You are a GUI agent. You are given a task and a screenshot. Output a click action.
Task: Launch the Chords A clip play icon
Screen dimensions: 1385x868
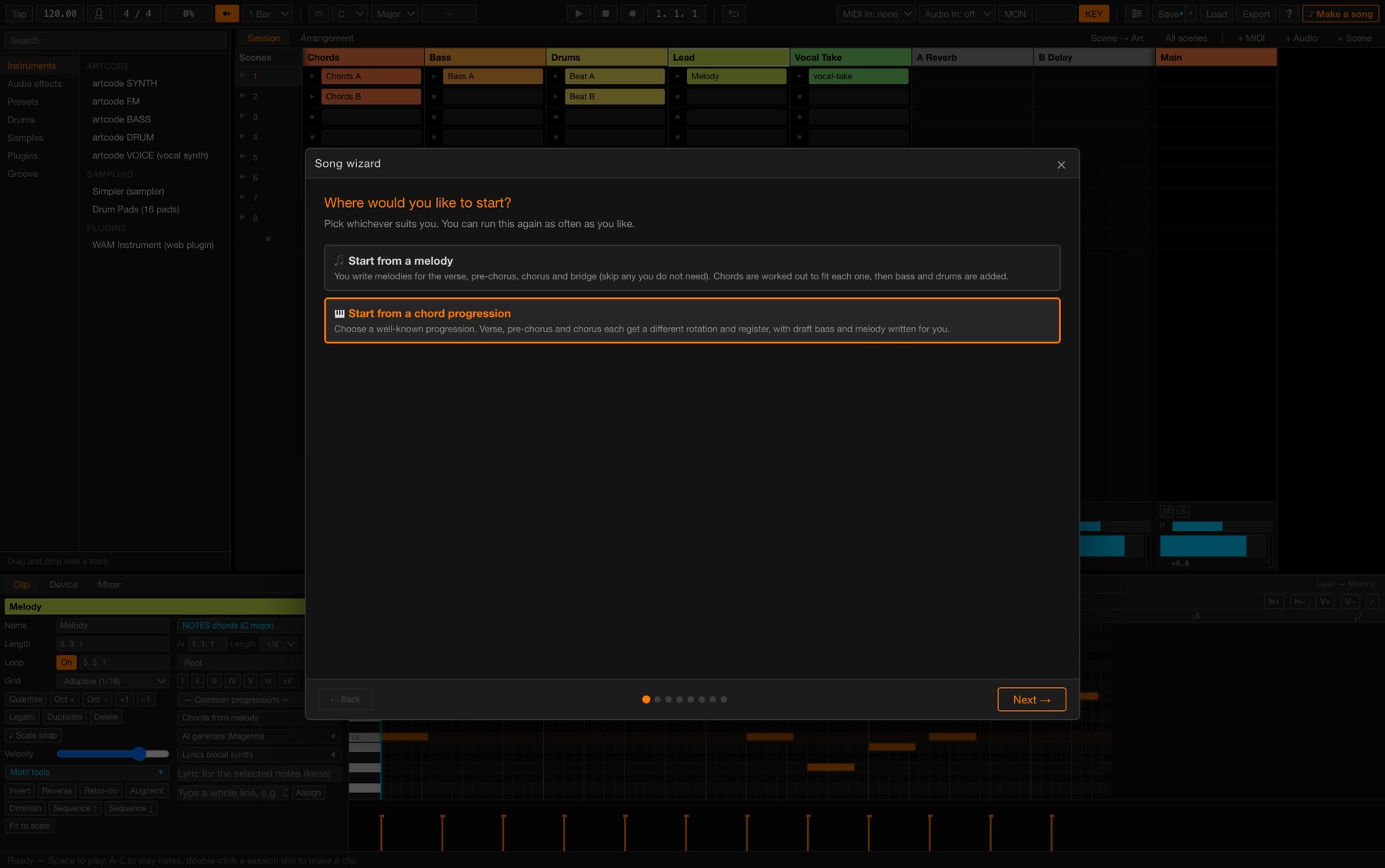[312, 76]
